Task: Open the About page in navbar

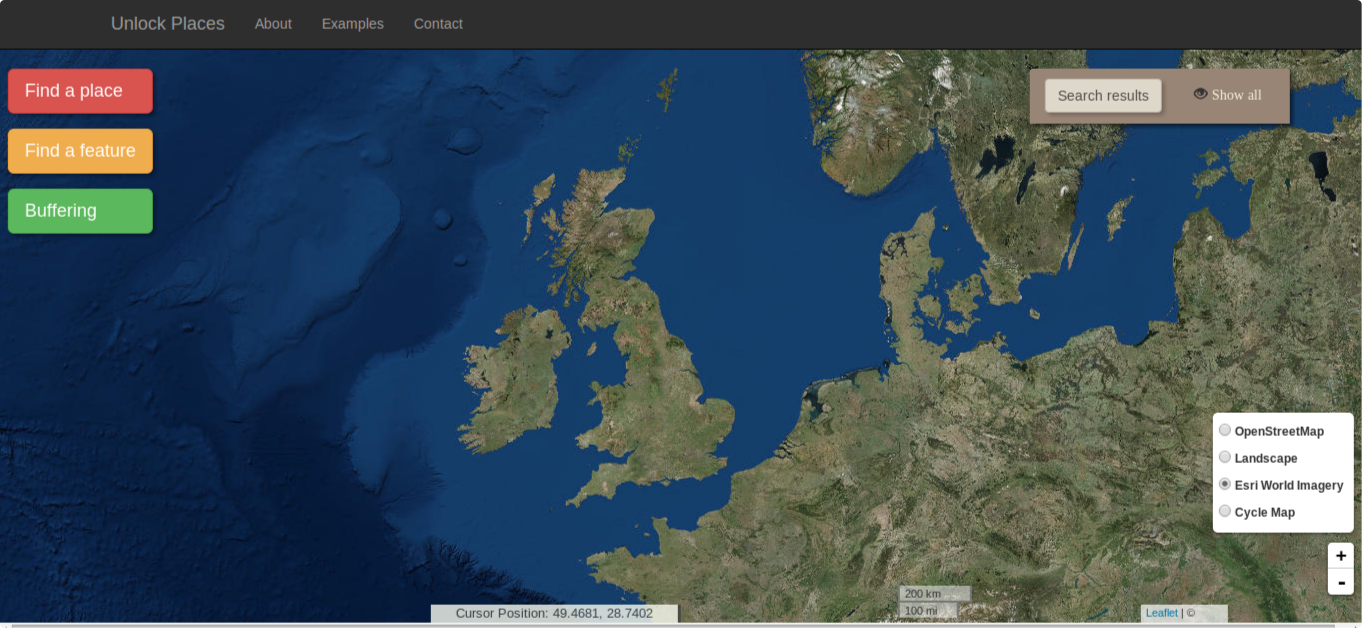Action: click(x=273, y=24)
